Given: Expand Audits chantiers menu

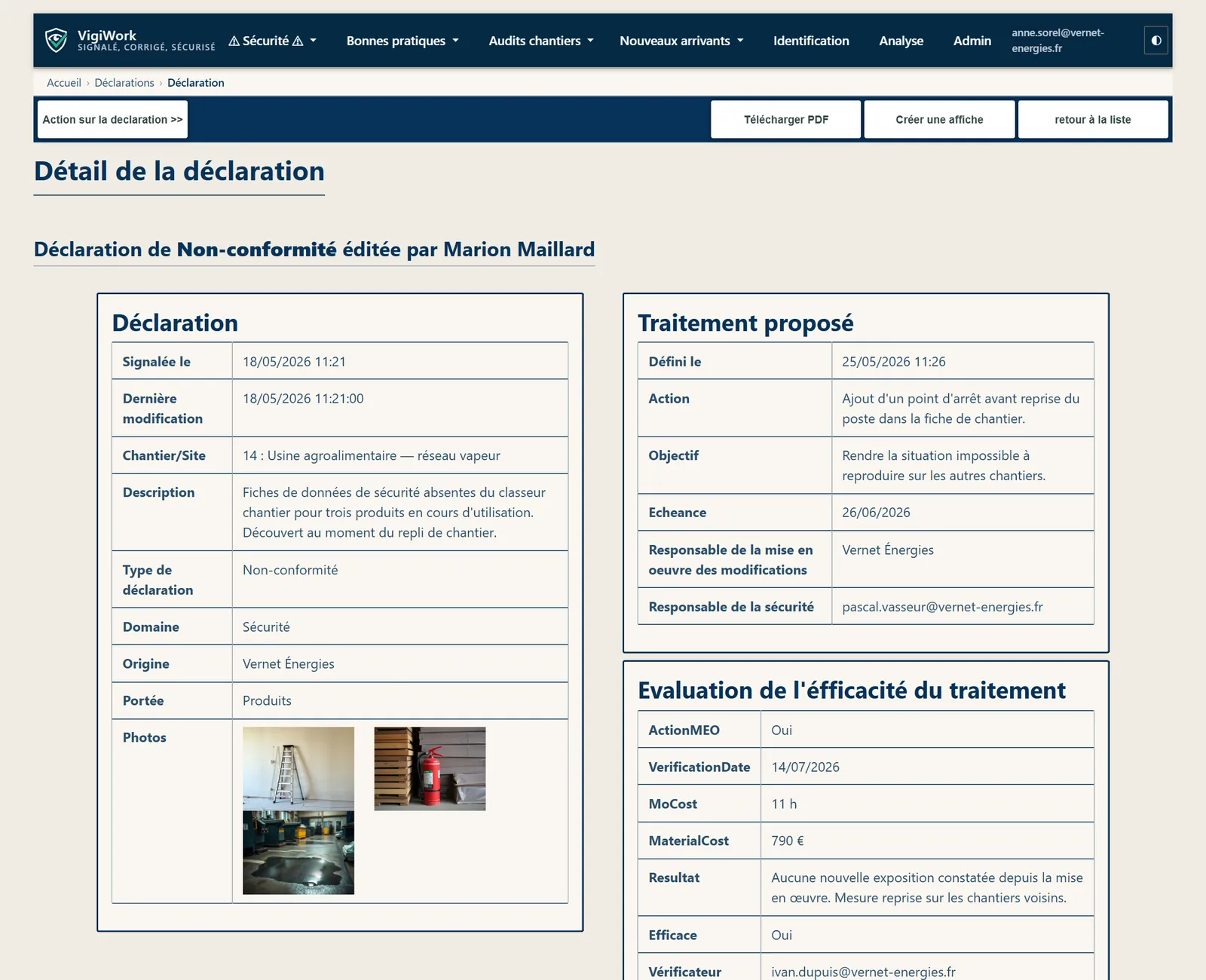Looking at the screenshot, I should coord(541,41).
